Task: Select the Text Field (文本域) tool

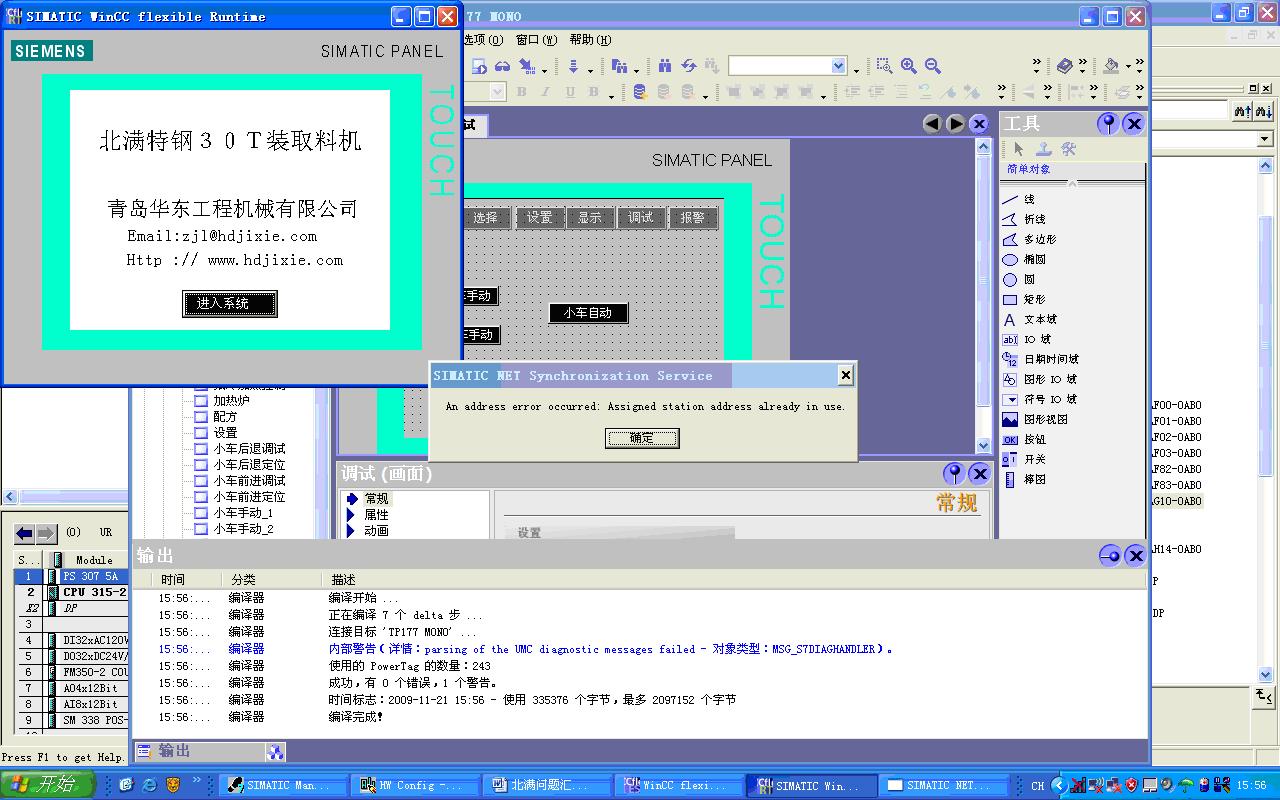Action: [1029, 319]
